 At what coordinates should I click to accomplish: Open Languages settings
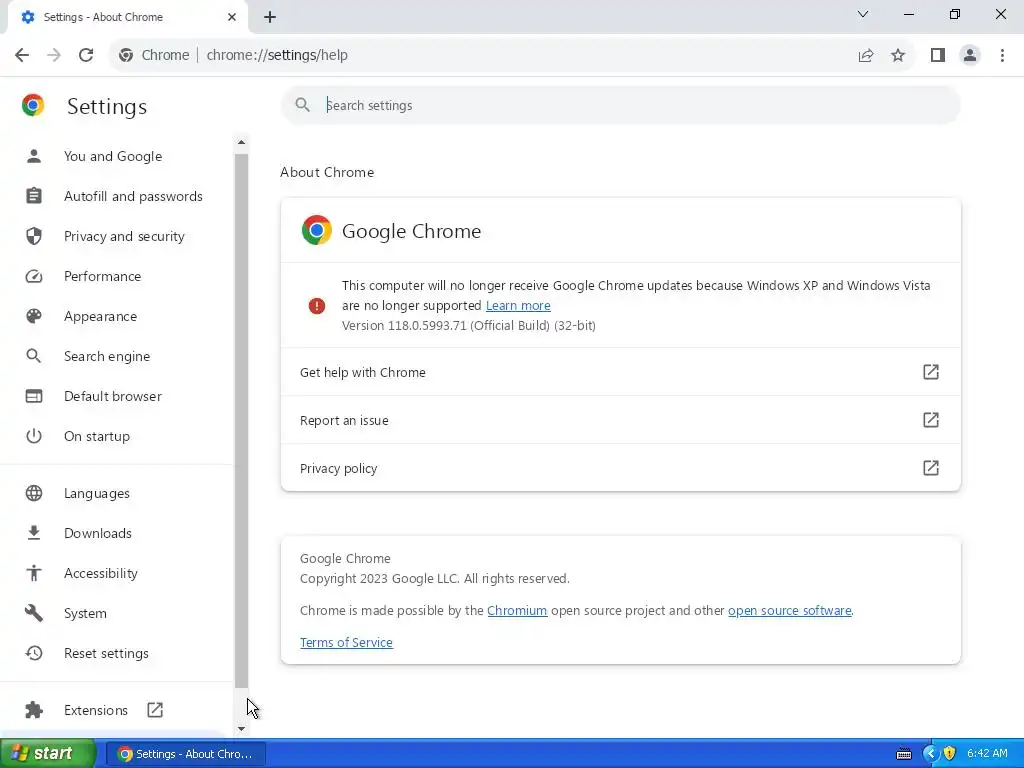click(x=97, y=493)
